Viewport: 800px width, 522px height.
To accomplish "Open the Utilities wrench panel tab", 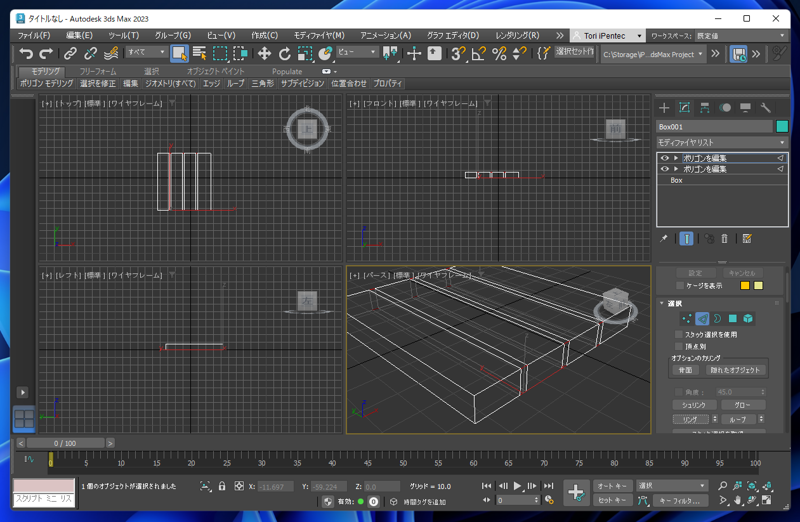I will (765, 108).
